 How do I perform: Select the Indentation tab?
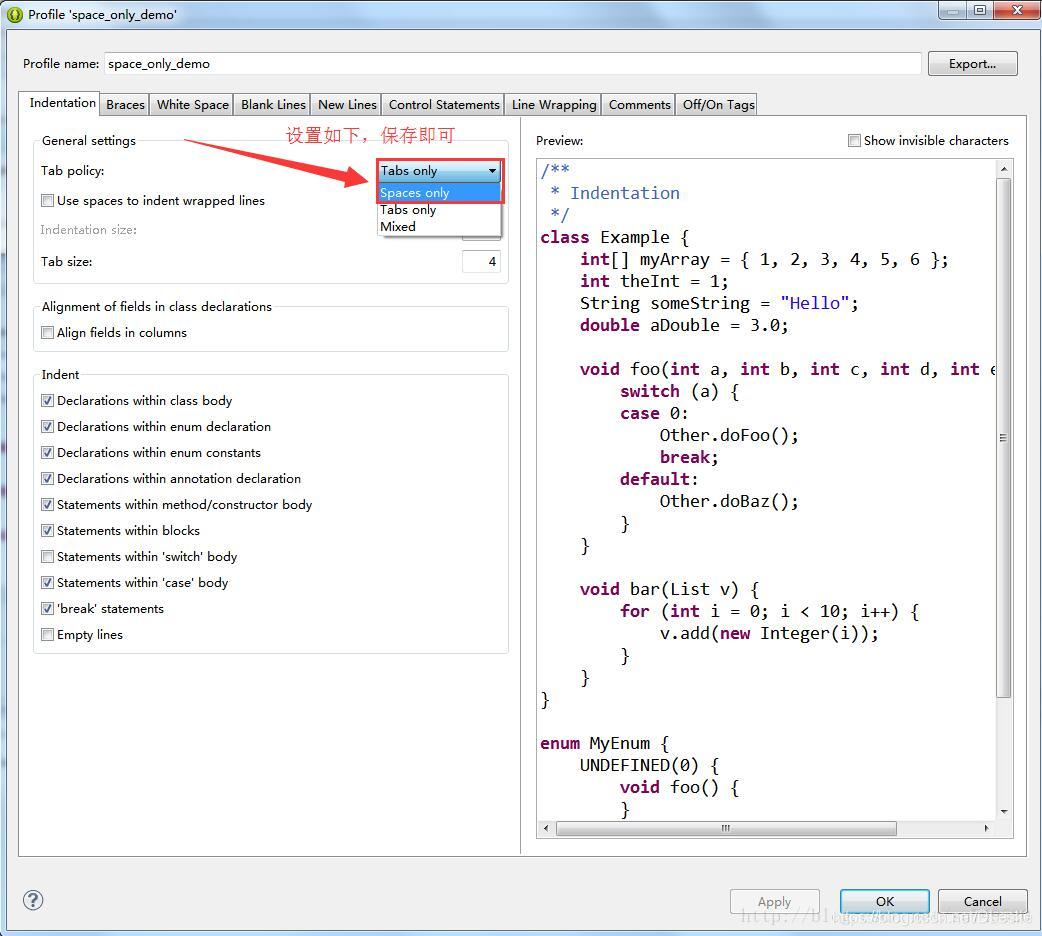click(62, 102)
